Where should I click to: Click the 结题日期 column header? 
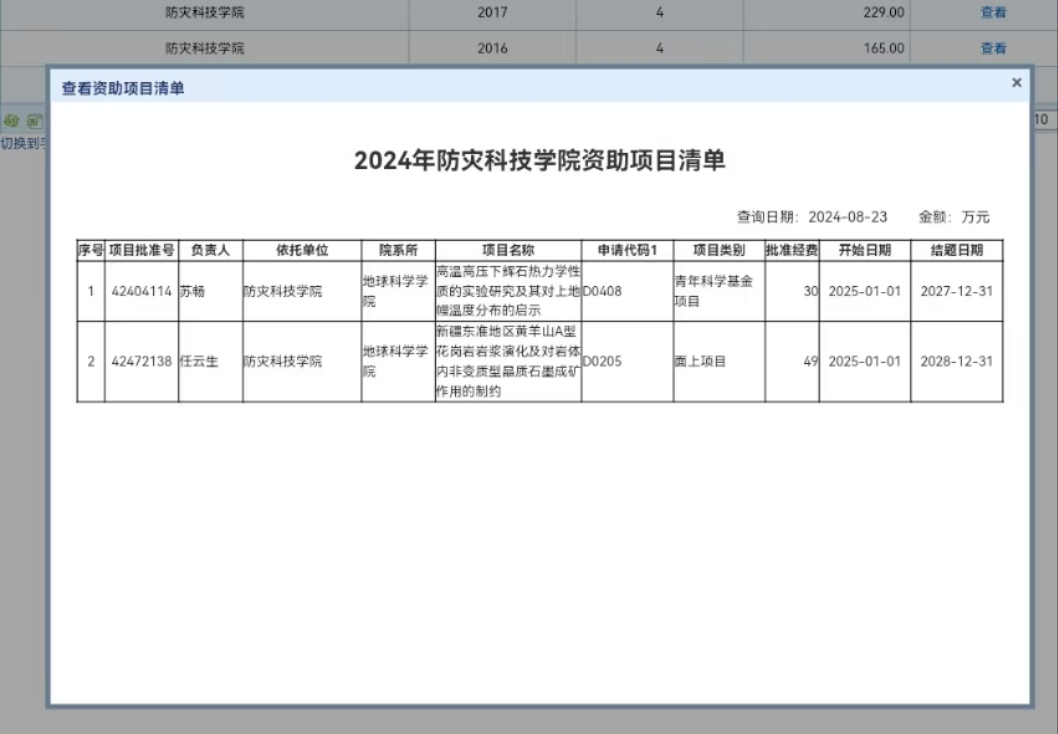point(956,250)
